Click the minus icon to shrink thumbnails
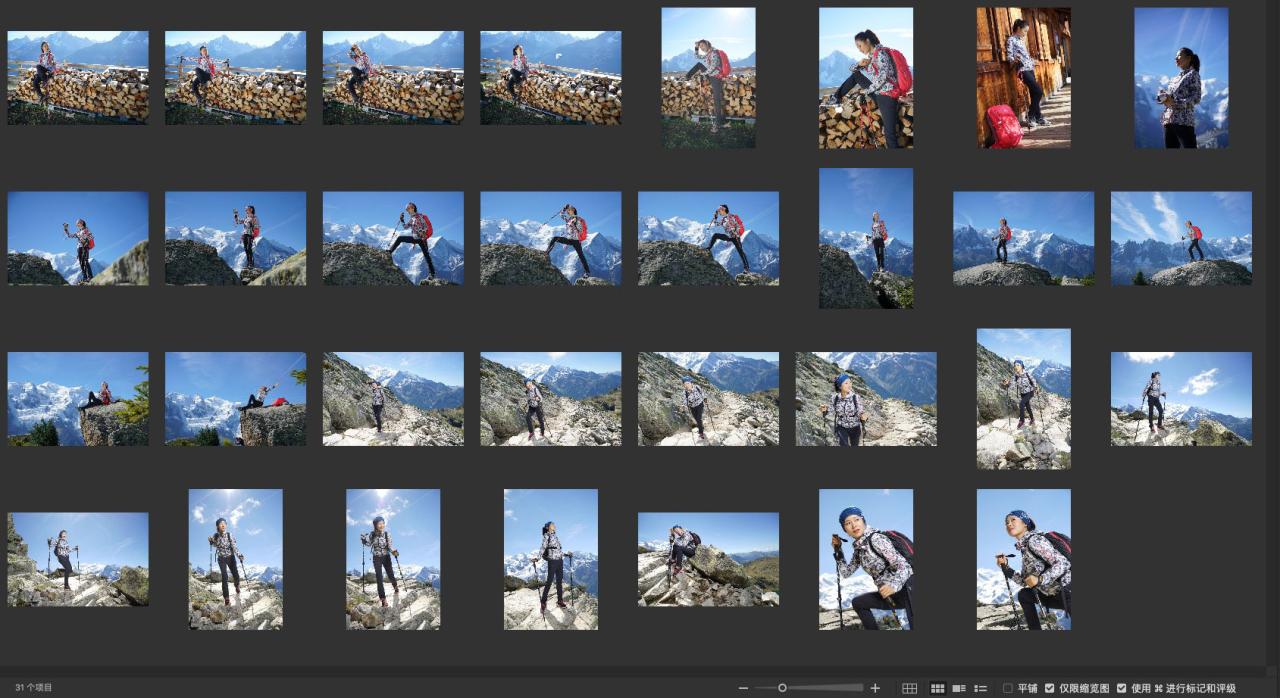Viewport: 1280px width, 698px height. click(x=743, y=688)
